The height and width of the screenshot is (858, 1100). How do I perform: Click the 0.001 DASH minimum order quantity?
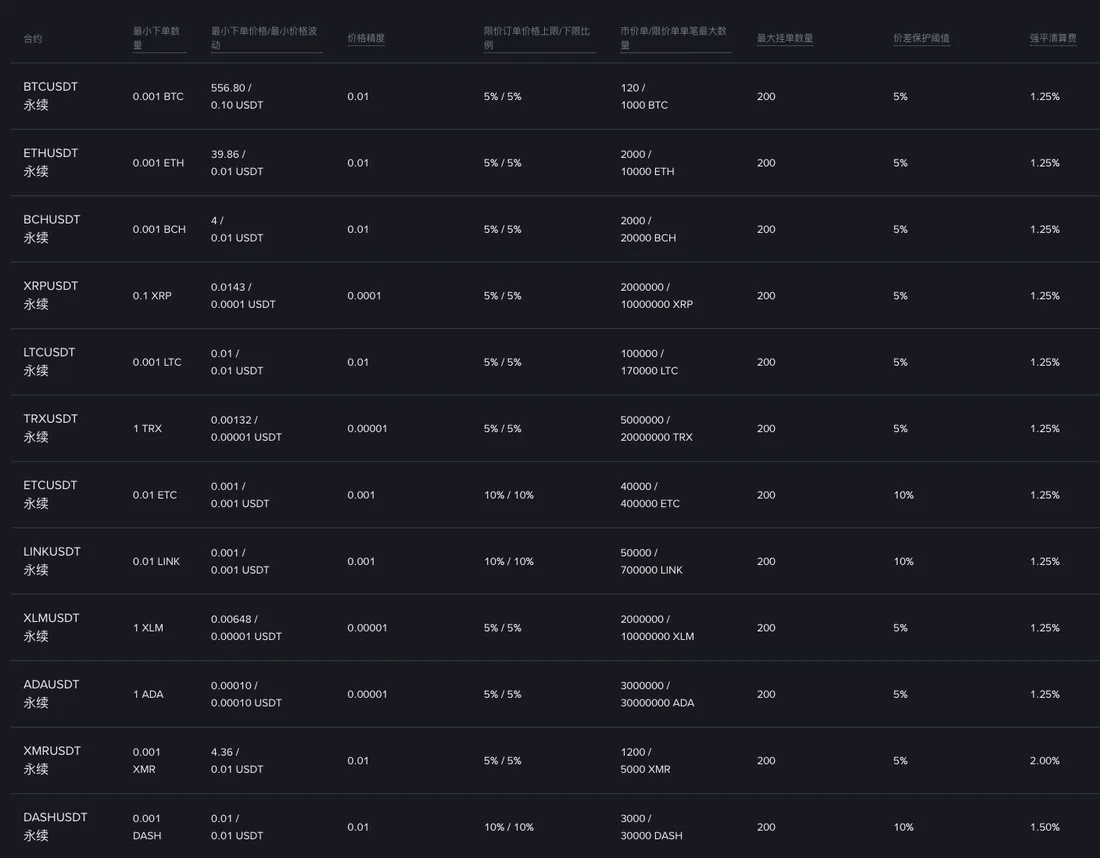[147, 827]
